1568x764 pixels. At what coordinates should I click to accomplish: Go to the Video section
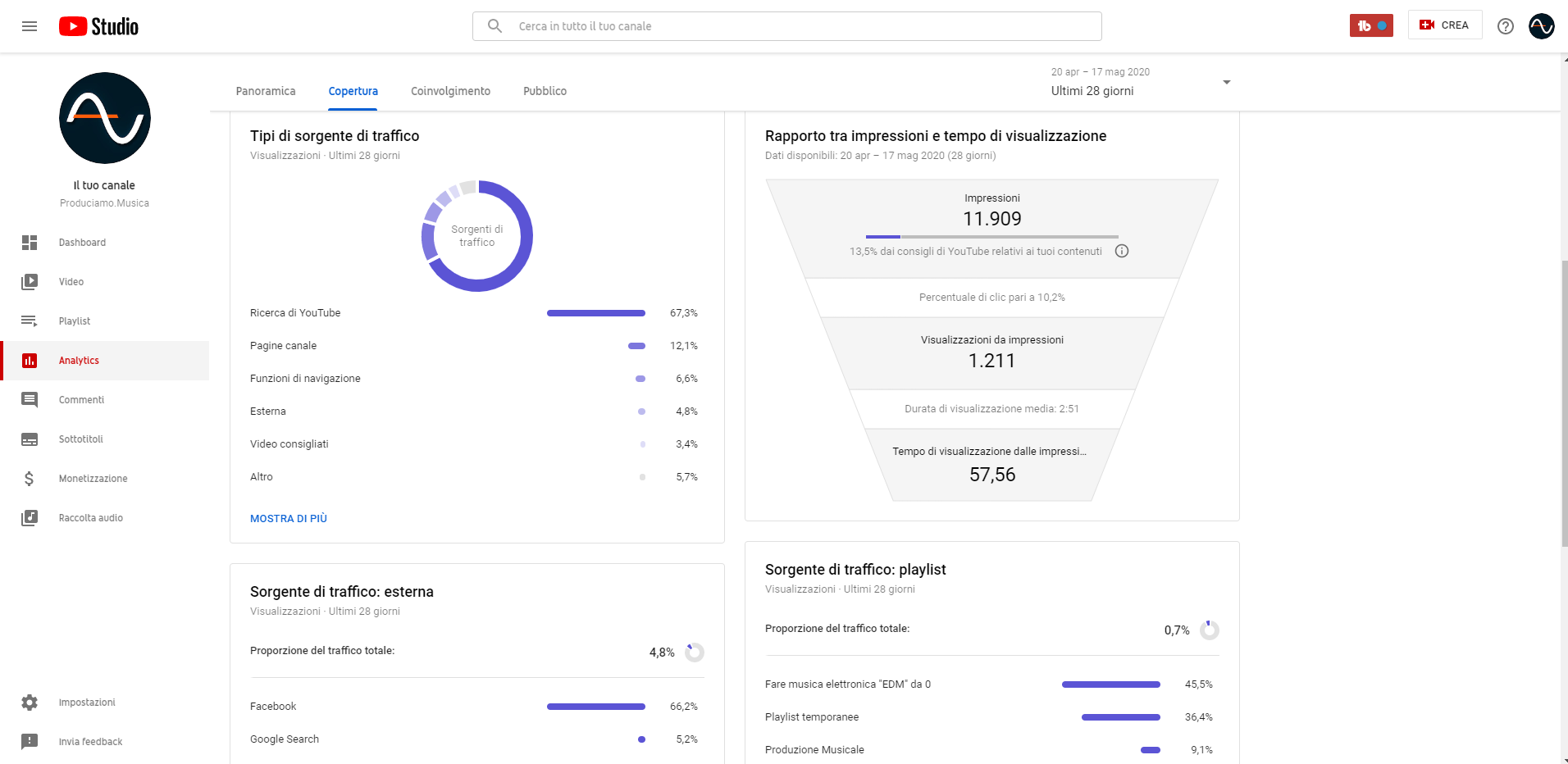pyautogui.click(x=105, y=282)
